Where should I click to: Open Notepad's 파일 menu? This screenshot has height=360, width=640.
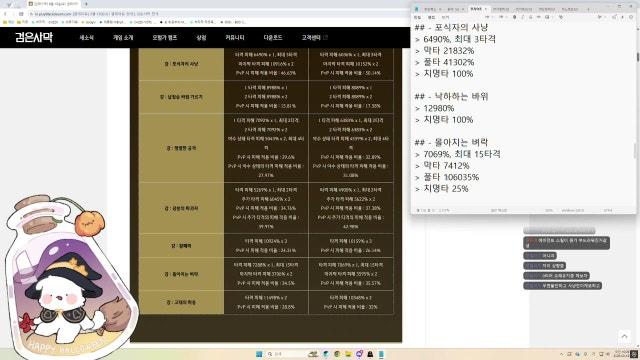click(417, 18)
